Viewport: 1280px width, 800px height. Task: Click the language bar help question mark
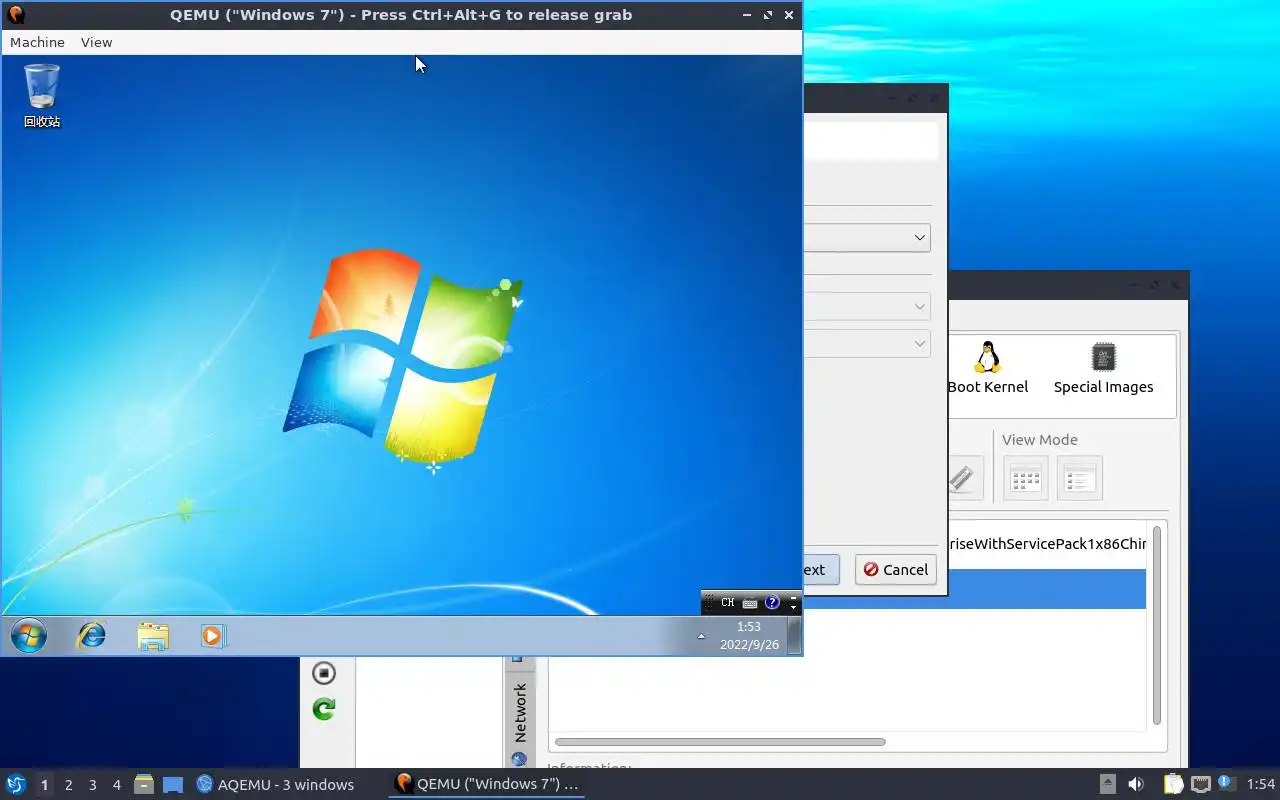[772, 603]
